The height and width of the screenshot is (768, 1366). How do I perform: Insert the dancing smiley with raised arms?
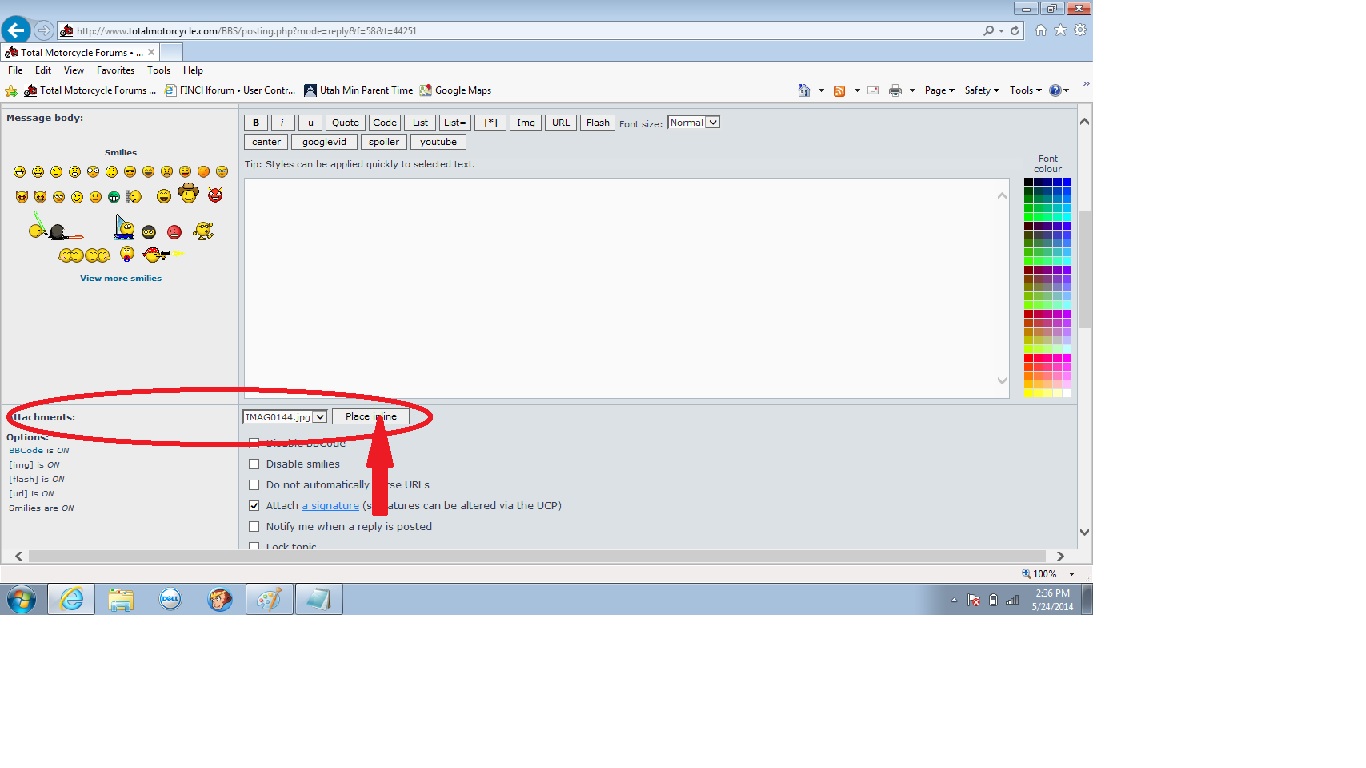[x=204, y=231]
